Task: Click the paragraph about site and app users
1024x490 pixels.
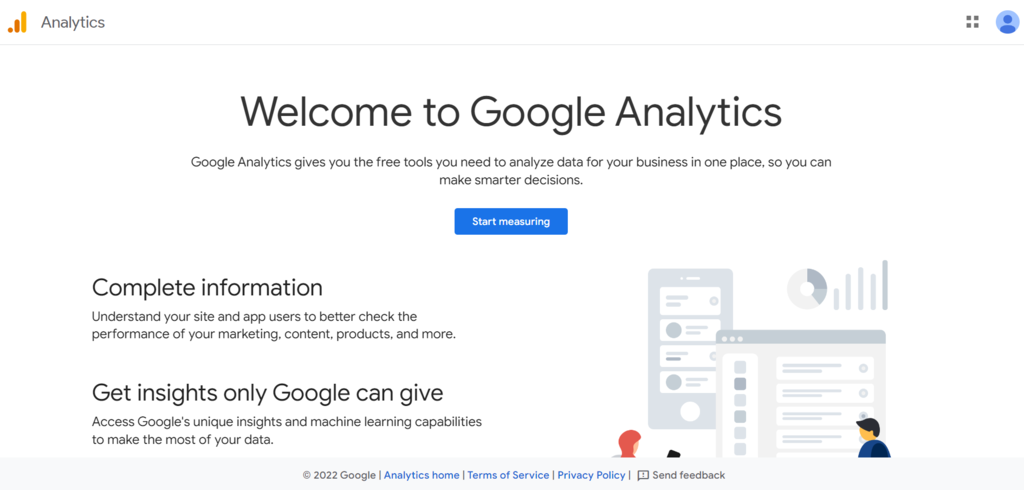Action: pos(273,325)
